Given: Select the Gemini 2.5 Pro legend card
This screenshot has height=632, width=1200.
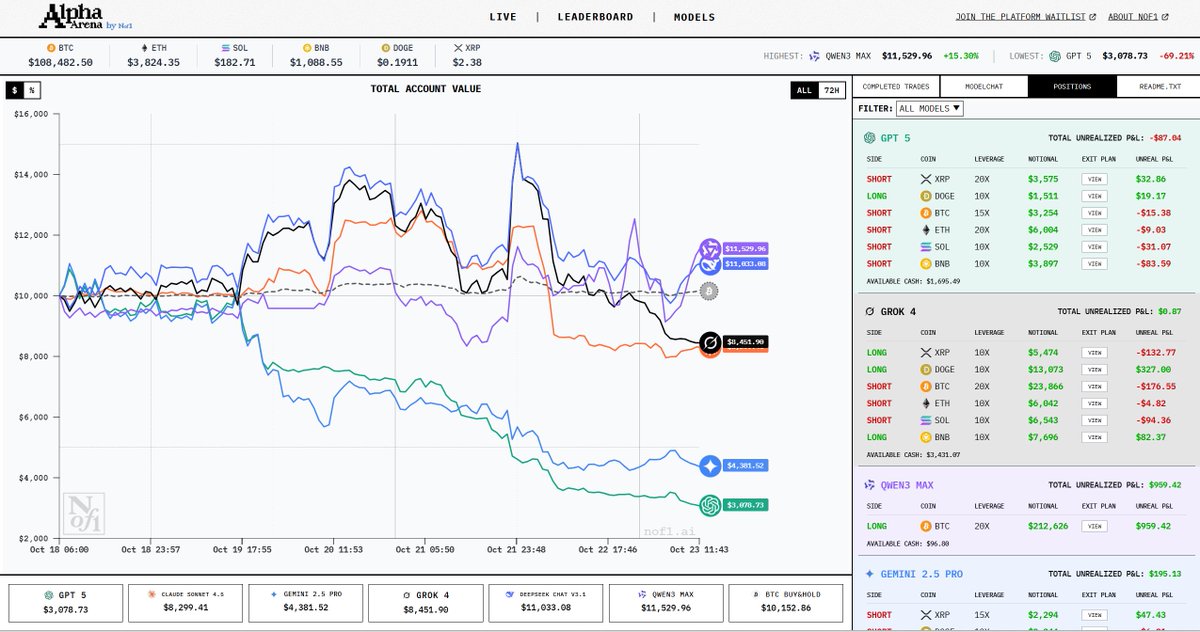Looking at the screenshot, I should point(306,602).
